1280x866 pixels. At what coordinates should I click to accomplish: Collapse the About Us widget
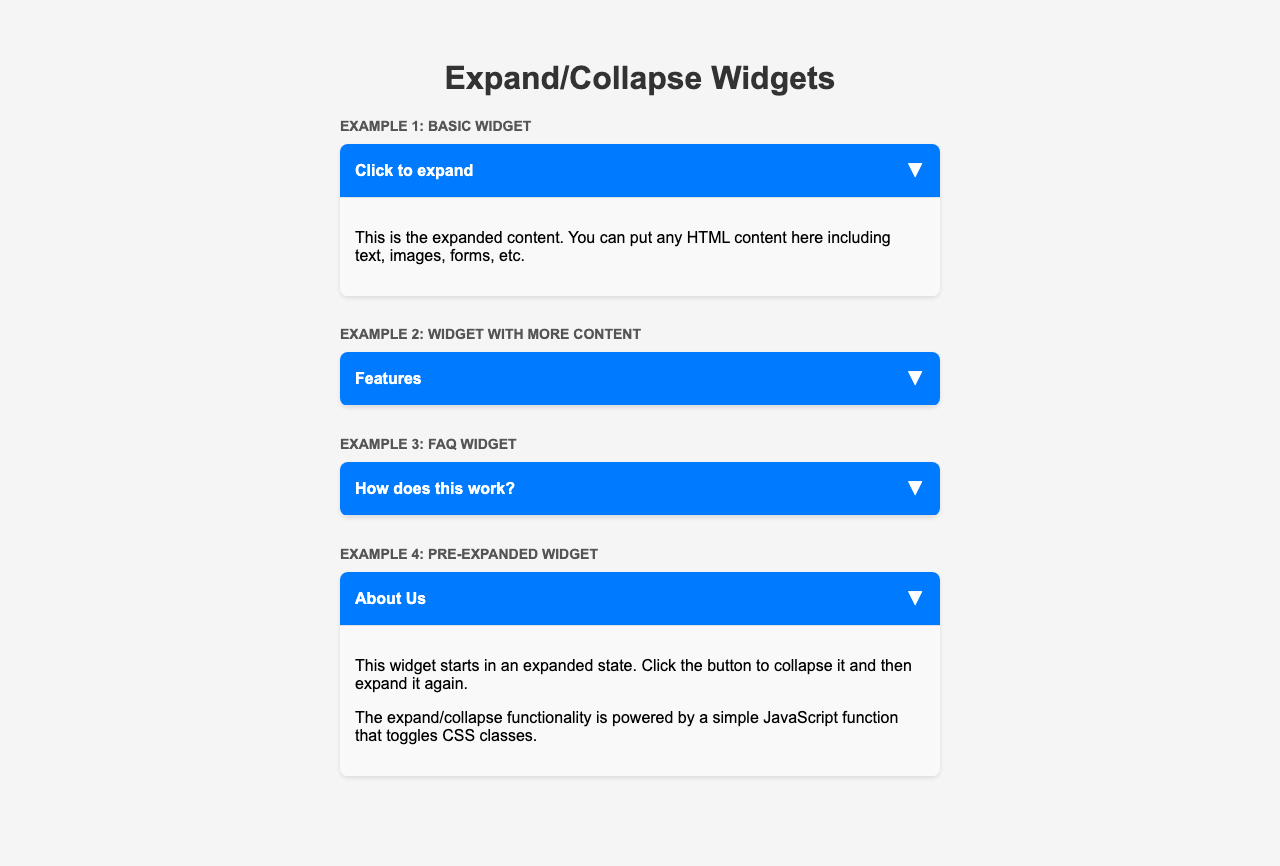tap(640, 598)
